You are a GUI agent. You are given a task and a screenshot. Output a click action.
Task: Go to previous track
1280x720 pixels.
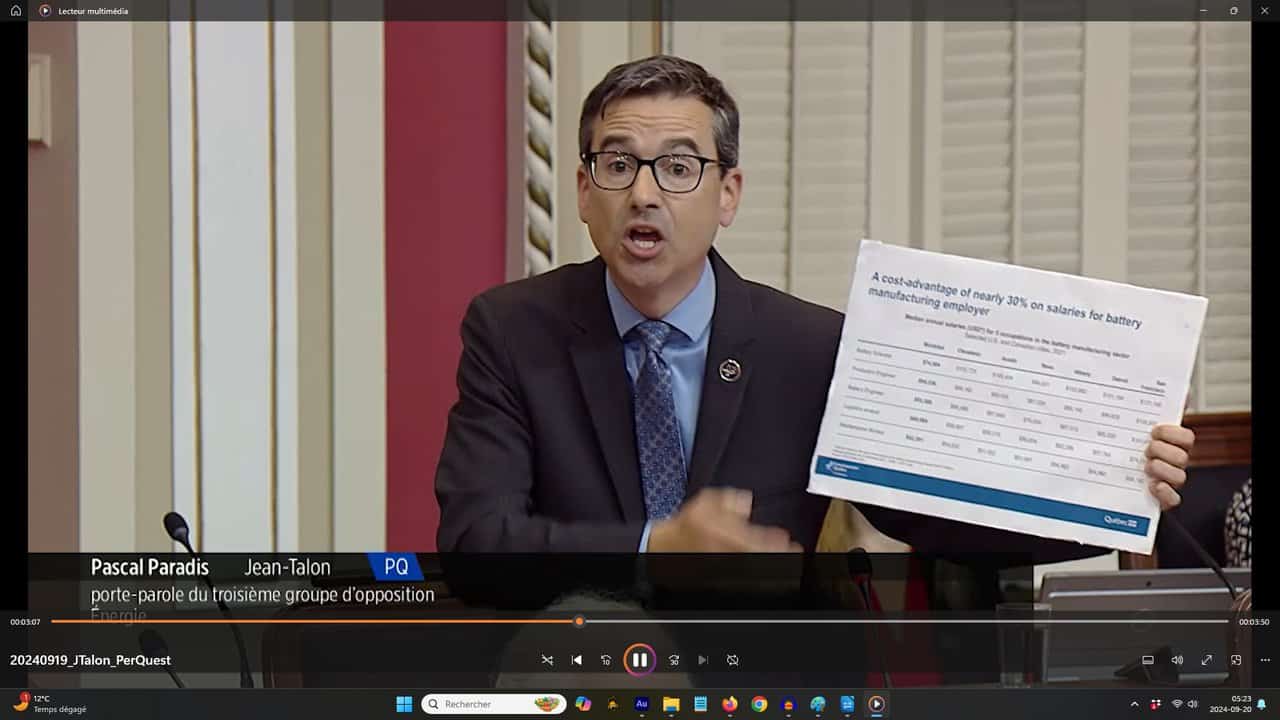pos(576,660)
